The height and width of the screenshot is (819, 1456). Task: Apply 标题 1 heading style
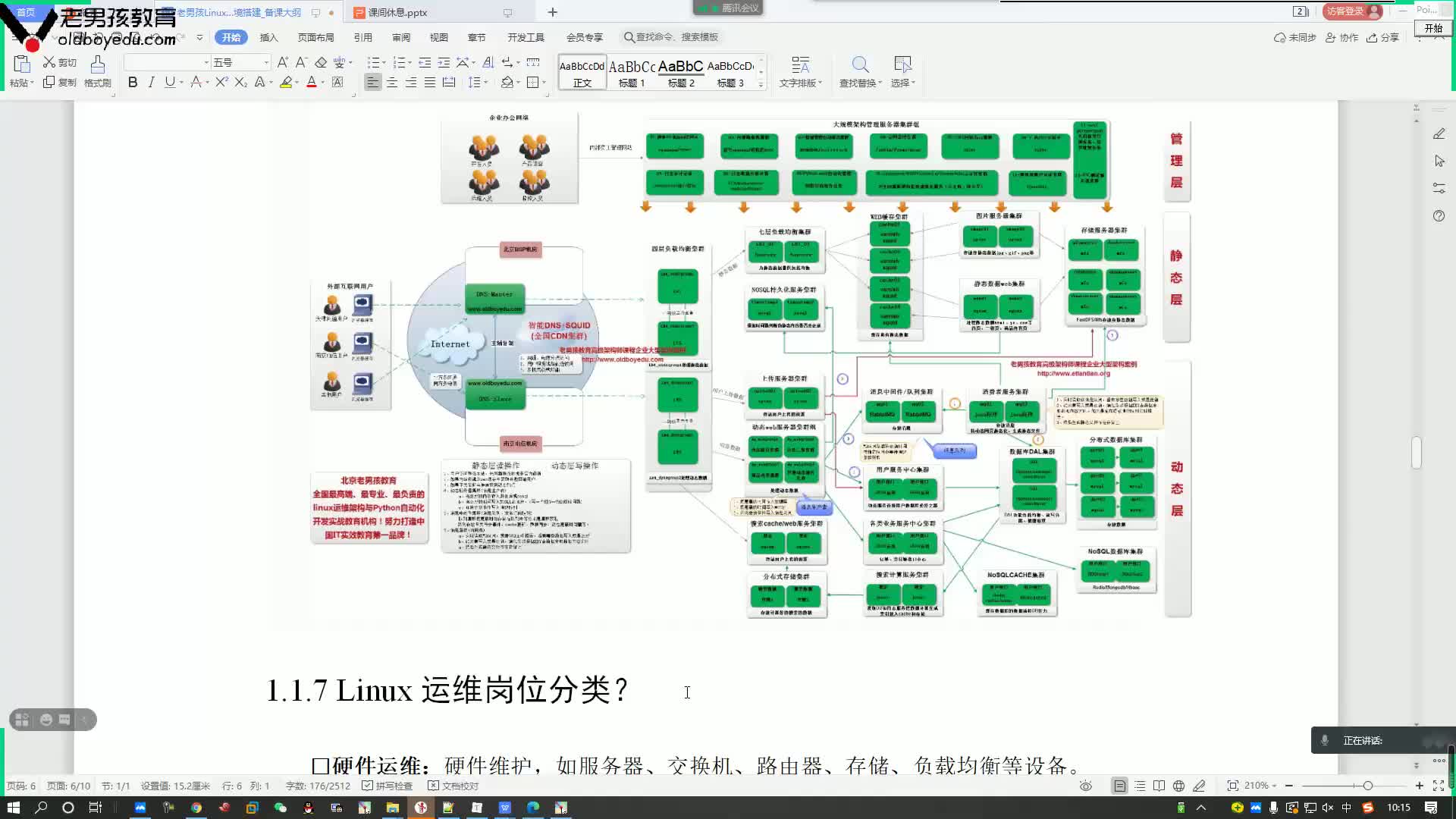click(x=632, y=73)
